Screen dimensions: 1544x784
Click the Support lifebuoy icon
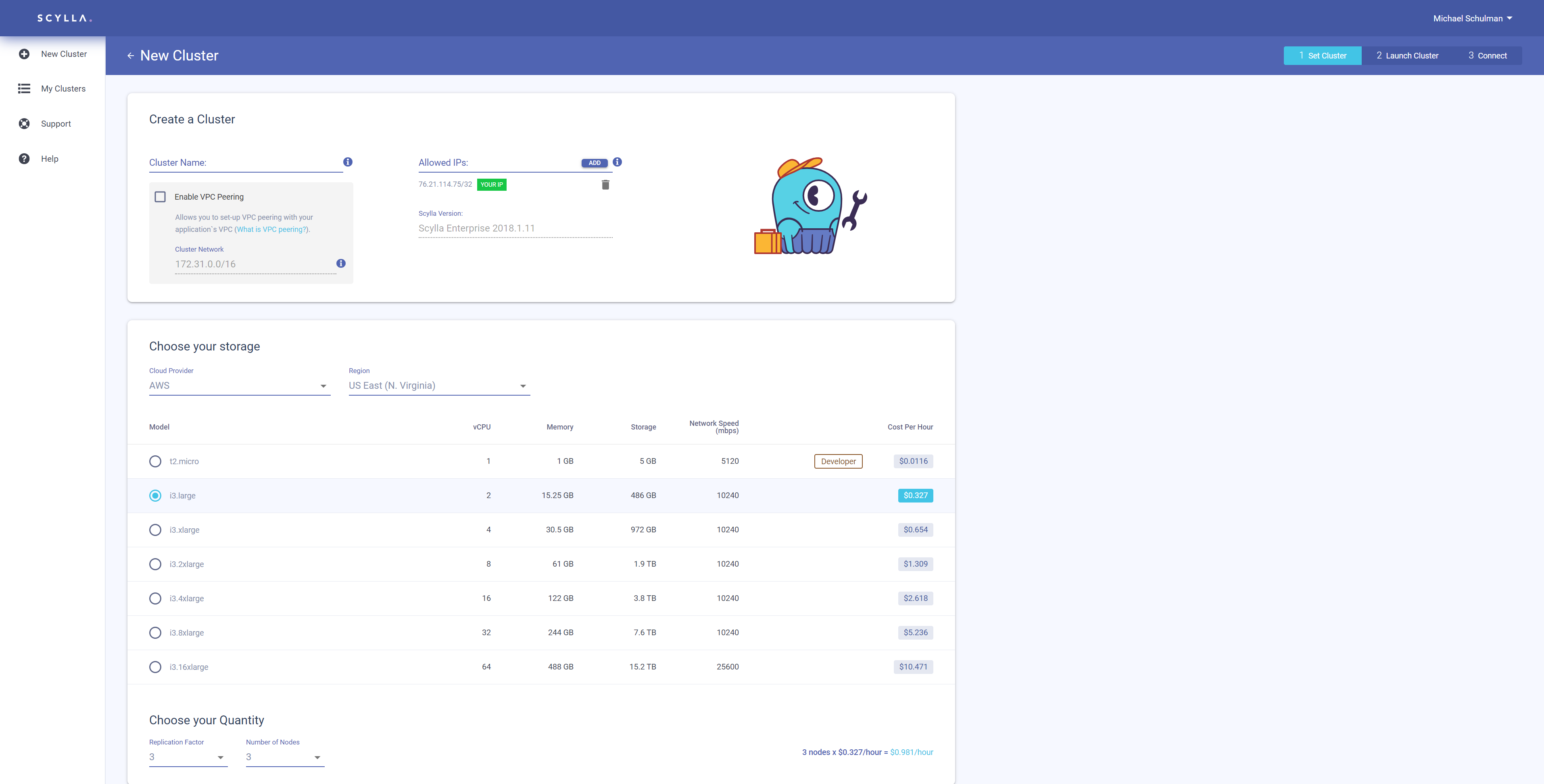(x=24, y=123)
